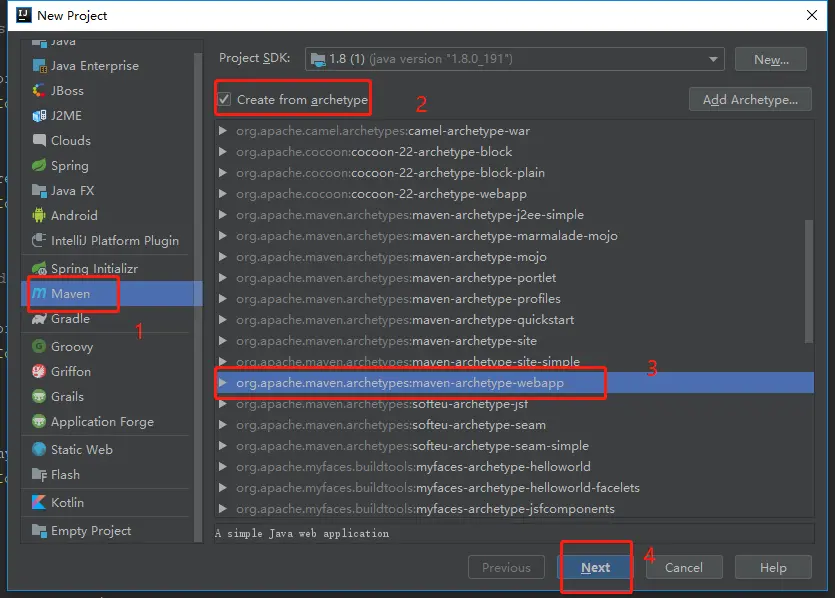
Task: Select maven-archetype-site archetype row
Action: click(x=514, y=341)
